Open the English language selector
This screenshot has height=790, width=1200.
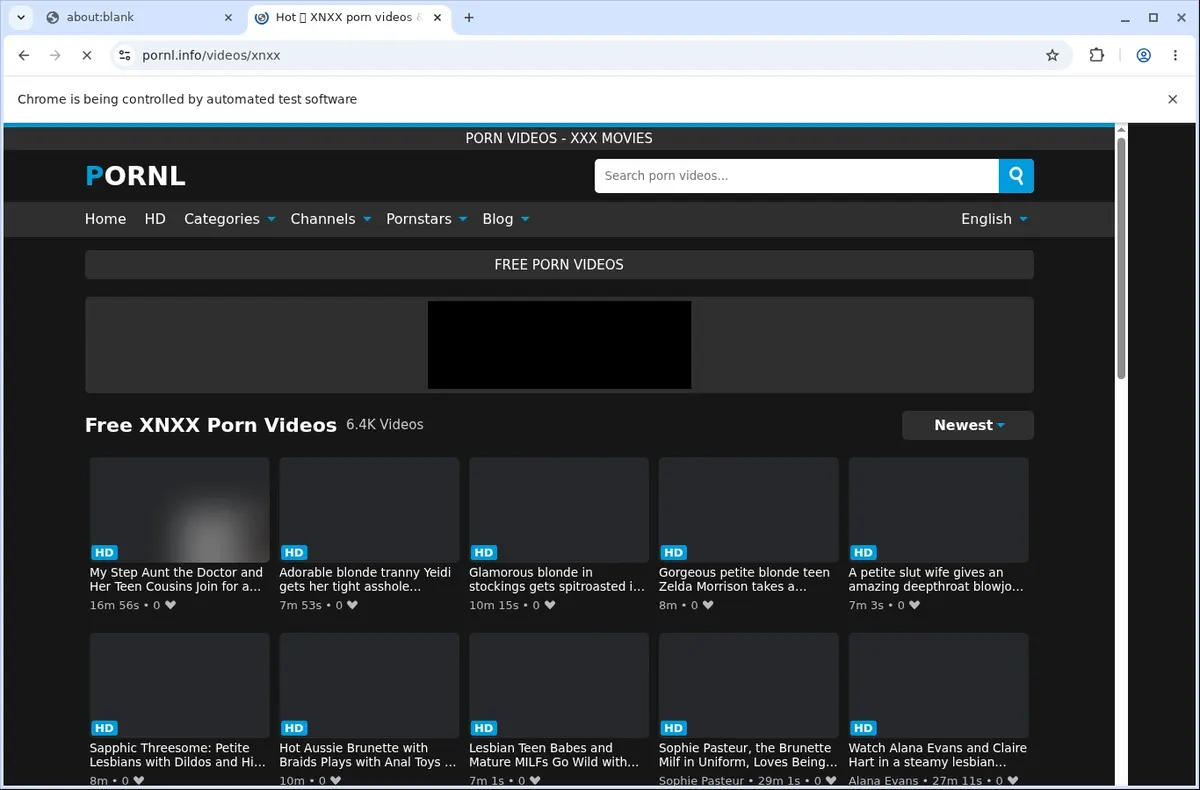tap(994, 219)
